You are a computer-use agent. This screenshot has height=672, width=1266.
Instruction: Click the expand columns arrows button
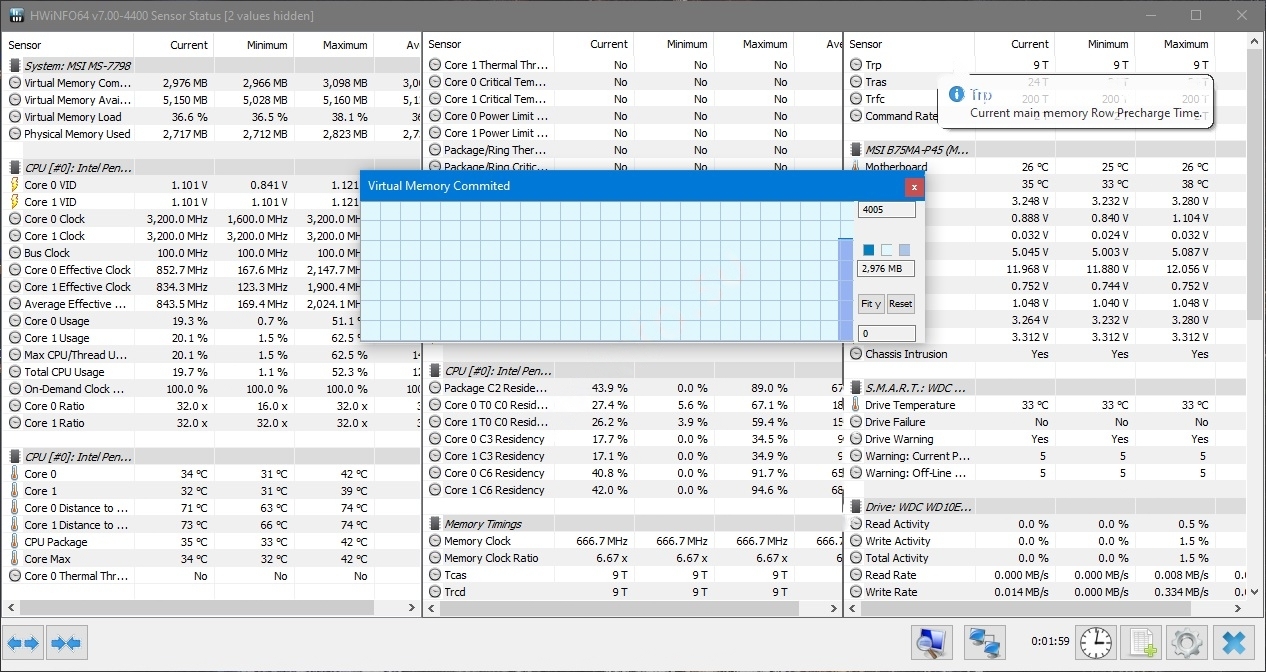click(23, 642)
